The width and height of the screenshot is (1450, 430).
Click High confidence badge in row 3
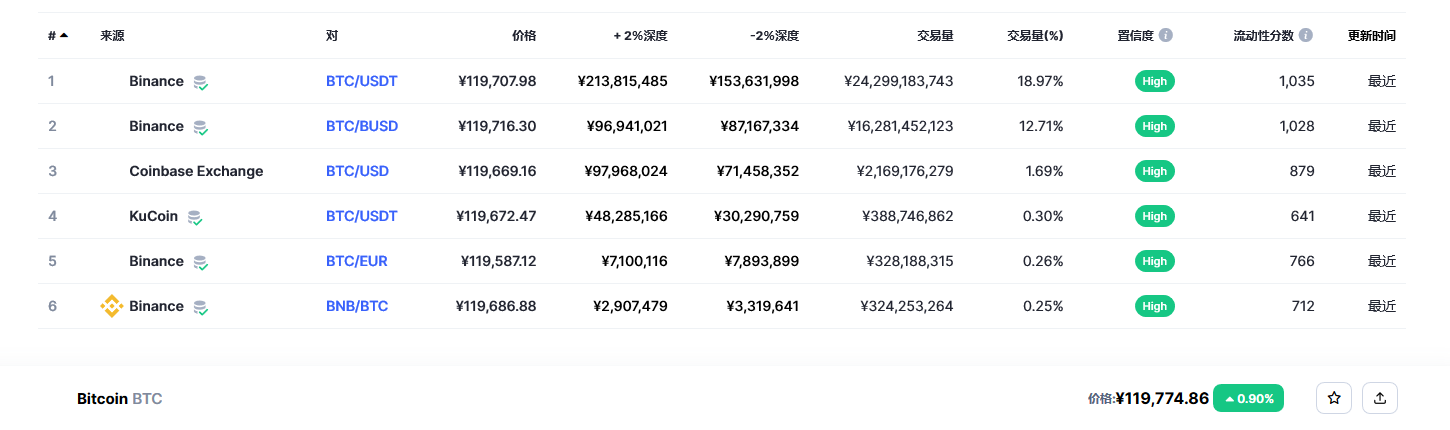click(x=1155, y=171)
